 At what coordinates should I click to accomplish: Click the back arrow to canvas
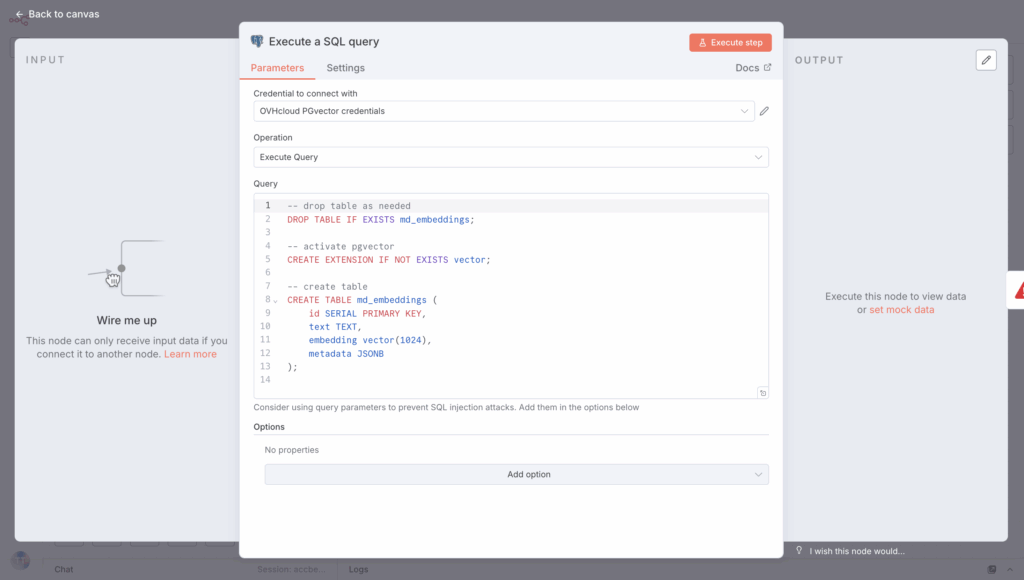[19, 14]
